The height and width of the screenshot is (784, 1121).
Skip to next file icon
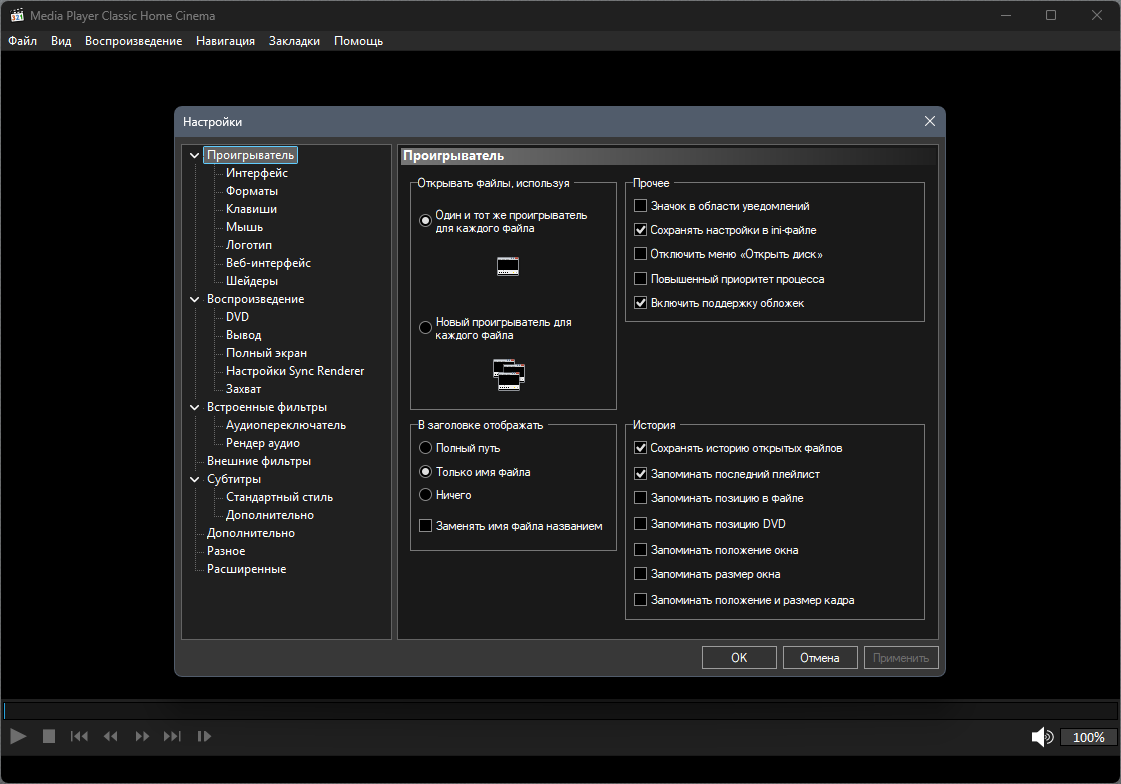tap(172, 736)
